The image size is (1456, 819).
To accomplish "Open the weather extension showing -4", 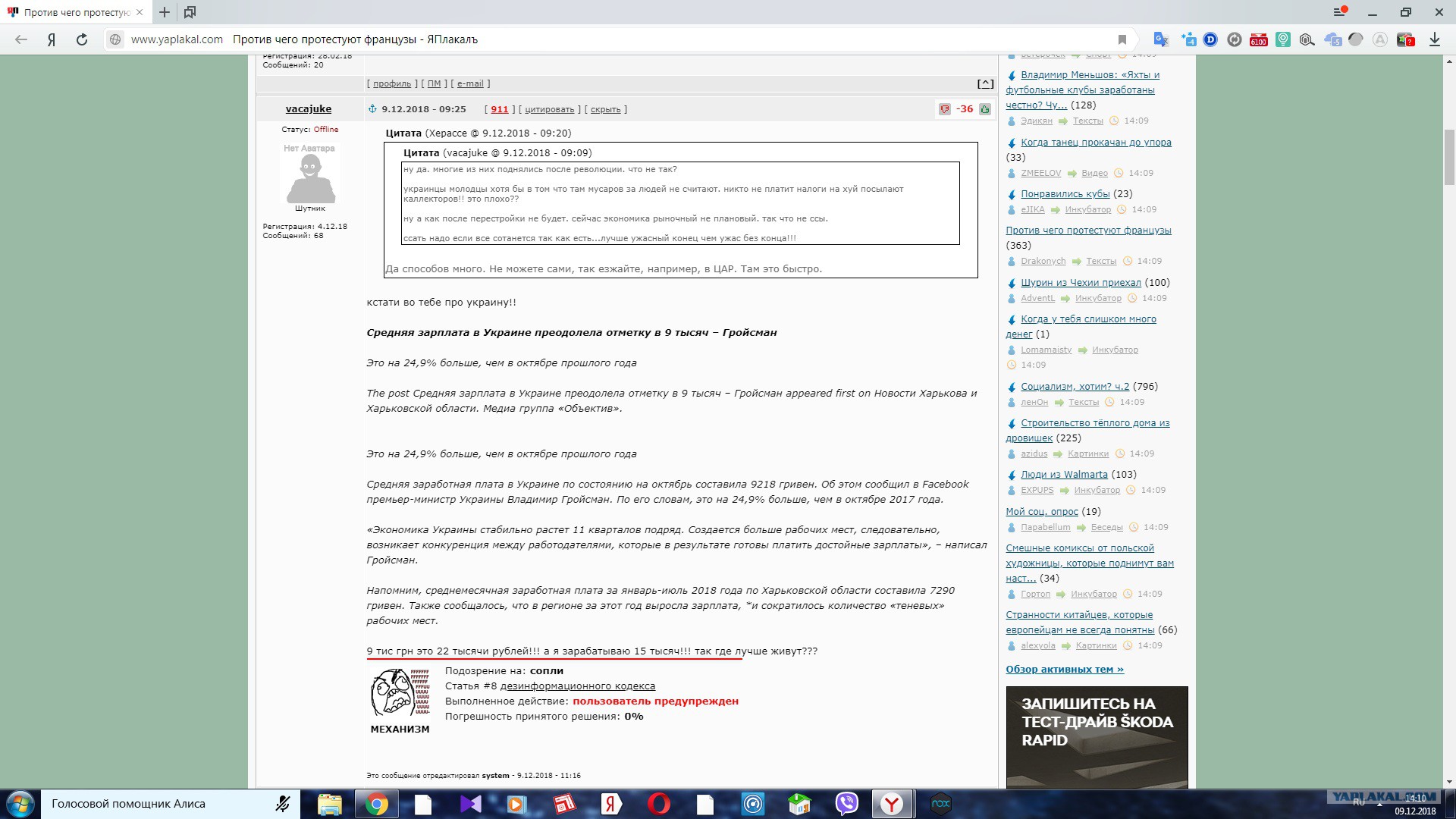I will (x=1188, y=39).
